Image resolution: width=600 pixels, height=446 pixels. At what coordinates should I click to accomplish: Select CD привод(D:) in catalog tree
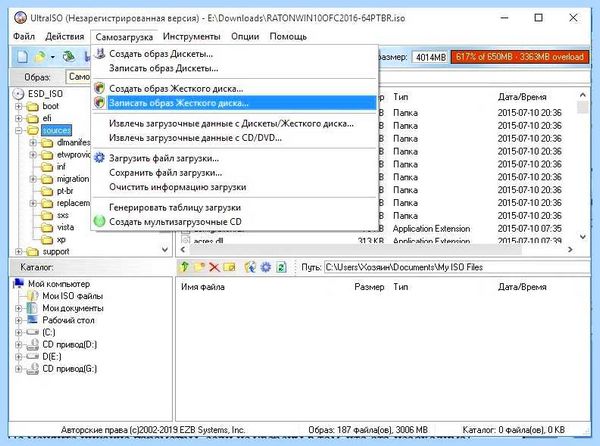coord(69,344)
